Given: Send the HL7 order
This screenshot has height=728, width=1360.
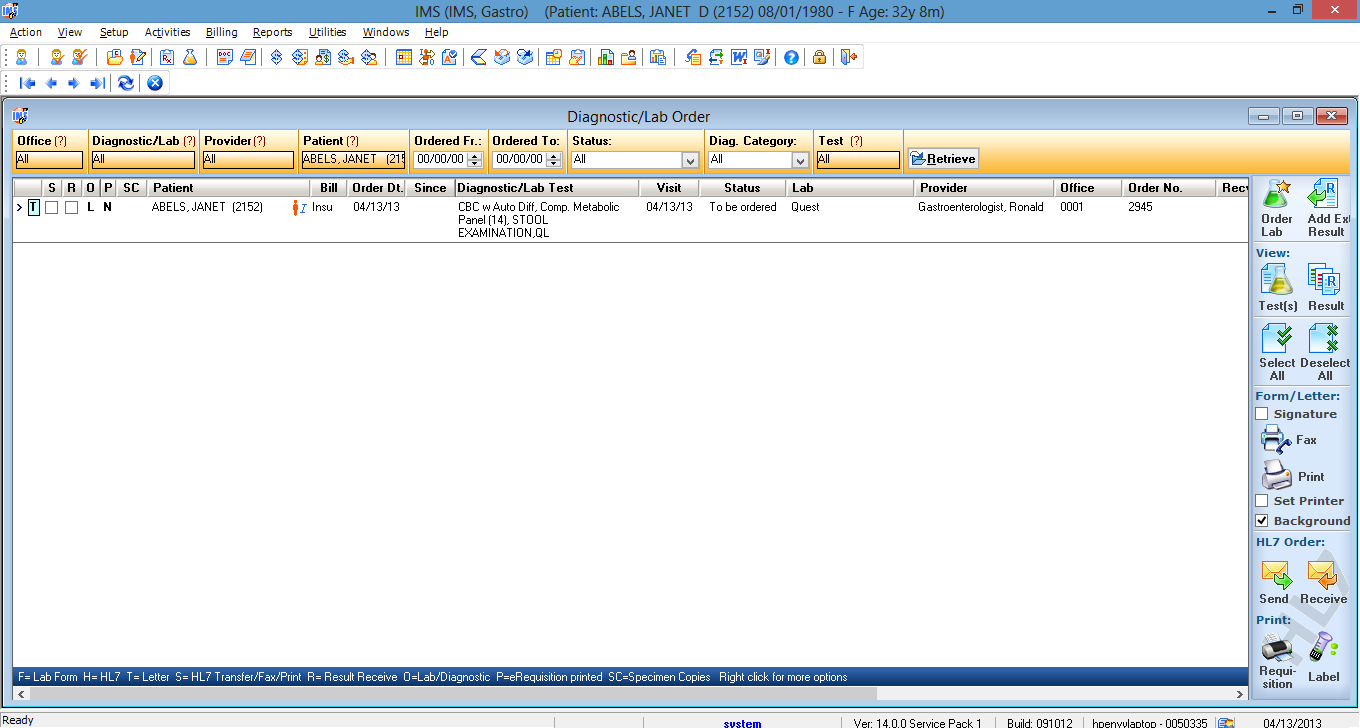Looking at the screenshot, I should (1276, 575).
